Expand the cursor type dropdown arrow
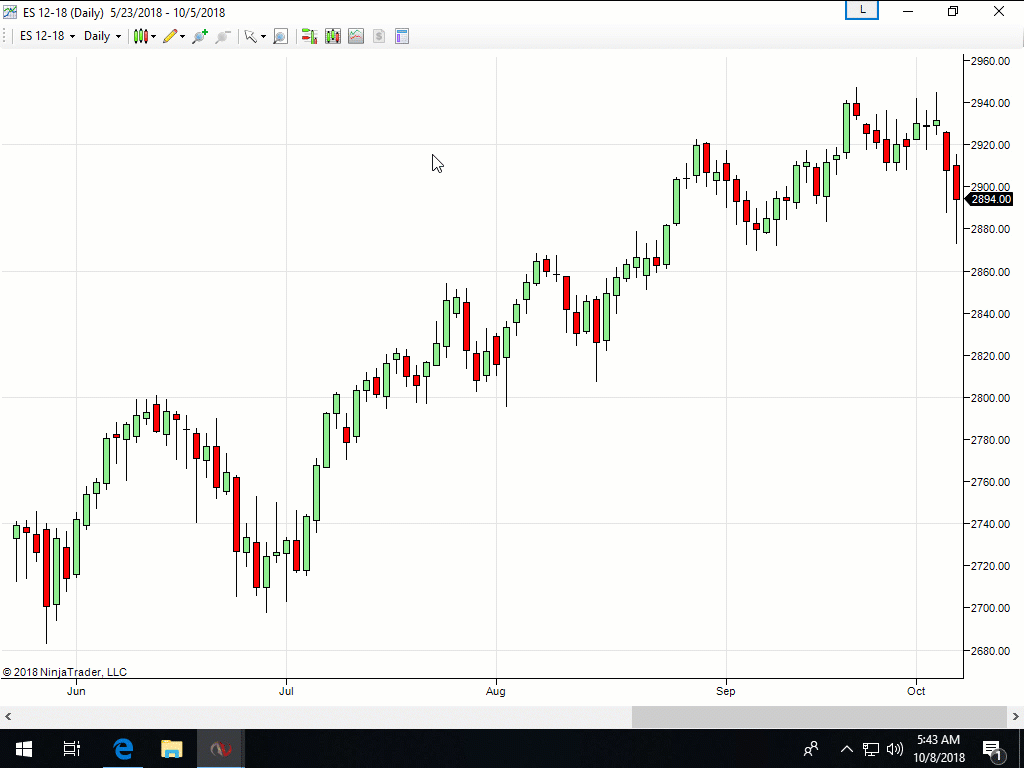Screen dimensions: 1024x768 263,37
